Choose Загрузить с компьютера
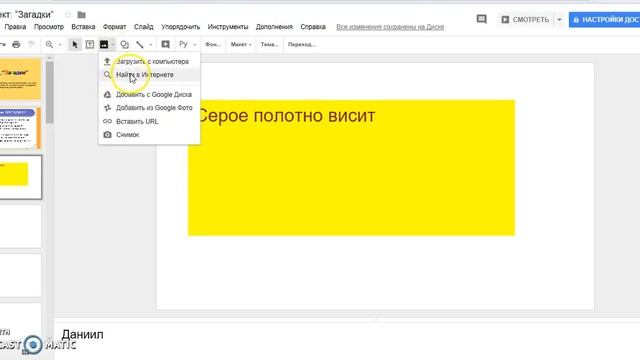The image size is (640, 360). pos(149,62)
